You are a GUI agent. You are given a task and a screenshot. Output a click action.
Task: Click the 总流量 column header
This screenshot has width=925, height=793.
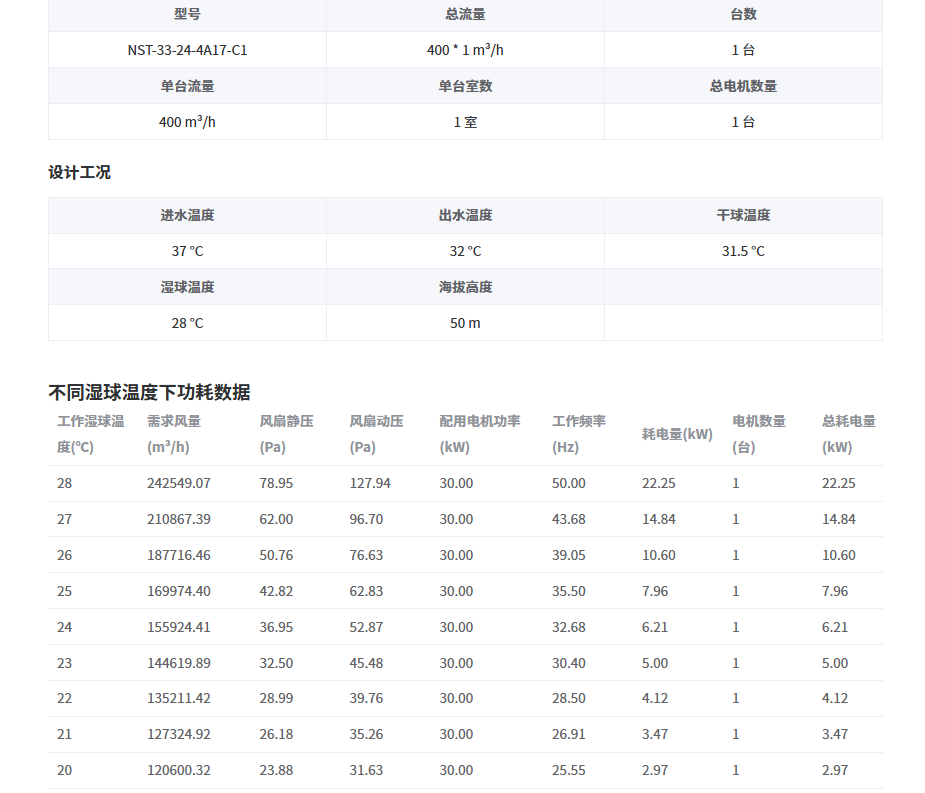click(463, 15)
